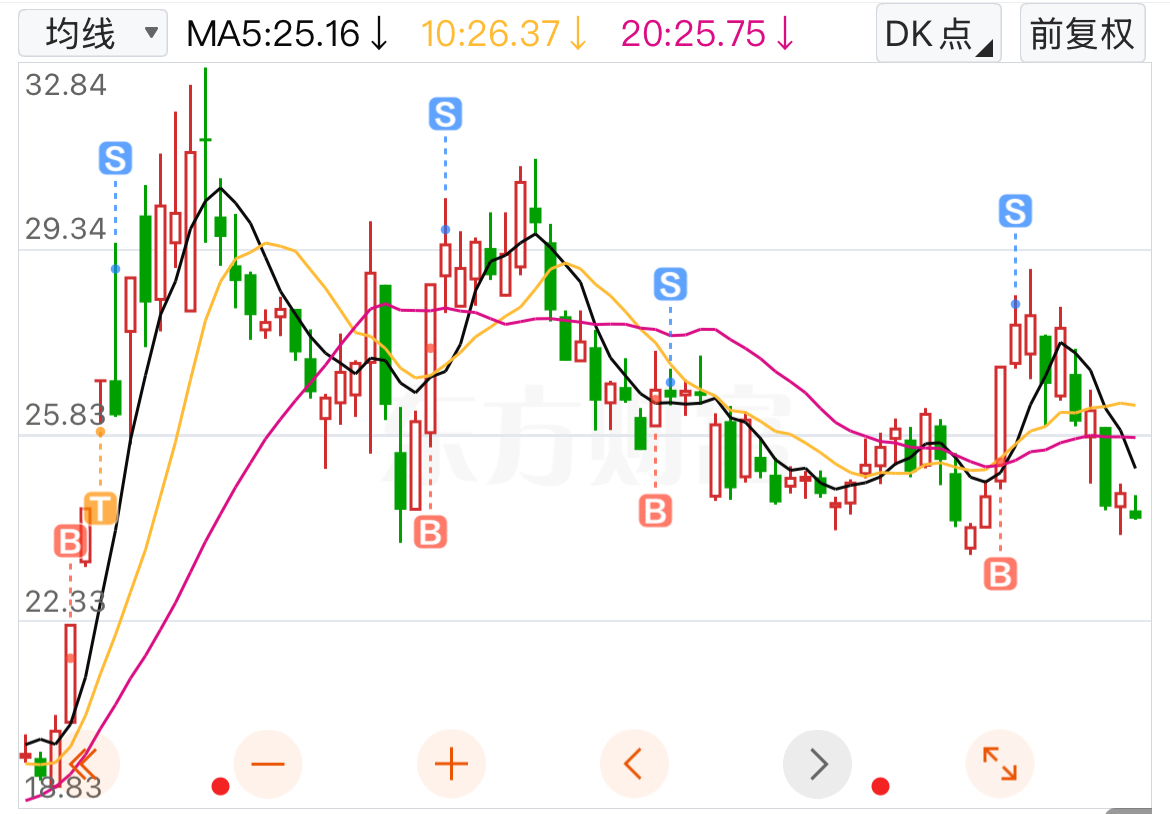The width and height of the screenshot is (1170, 814).
Task: Click the orange MA10 26.37 label
Action: tap(504, 34)
